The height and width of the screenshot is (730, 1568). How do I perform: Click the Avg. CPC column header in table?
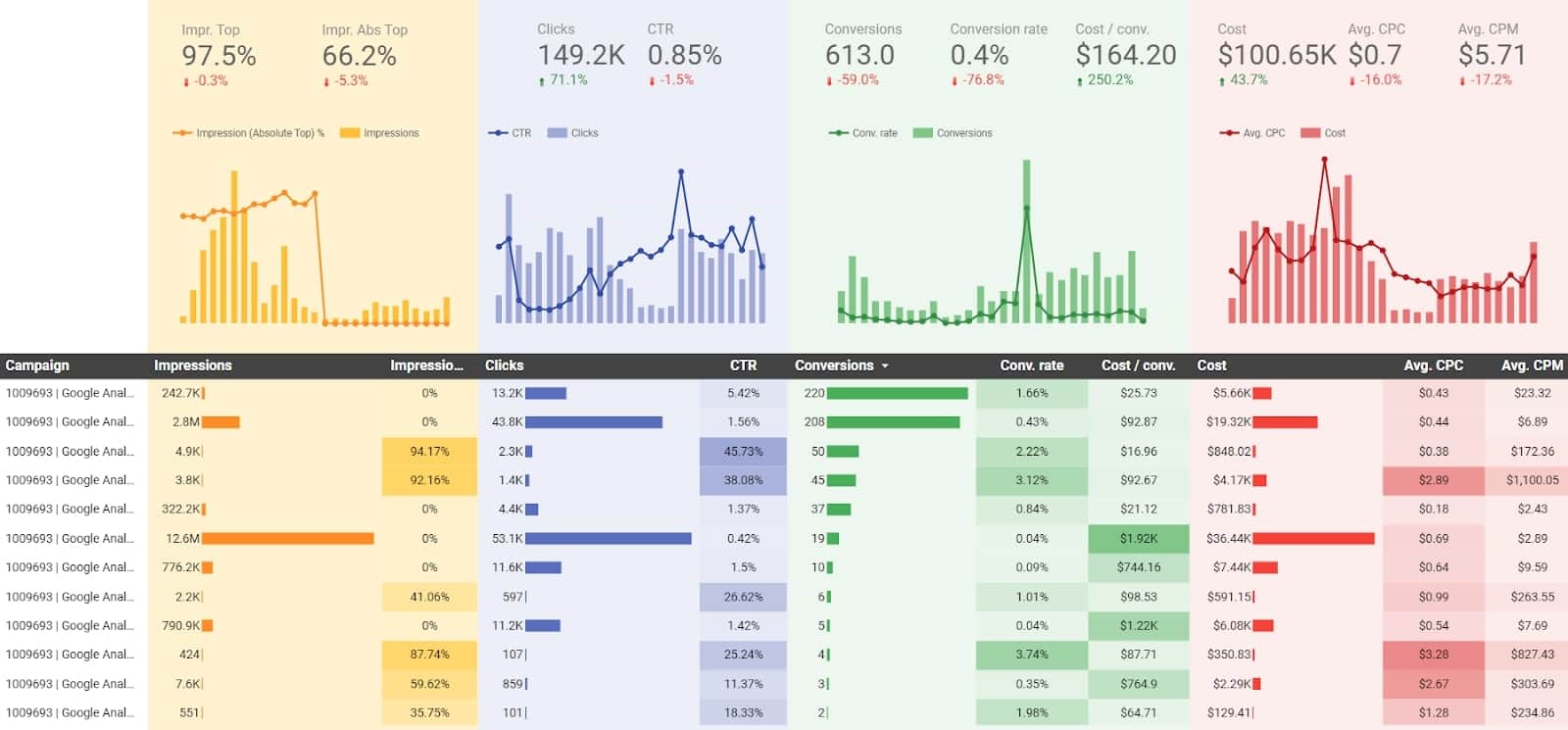pyautogui.click(x=1433, y=365)
